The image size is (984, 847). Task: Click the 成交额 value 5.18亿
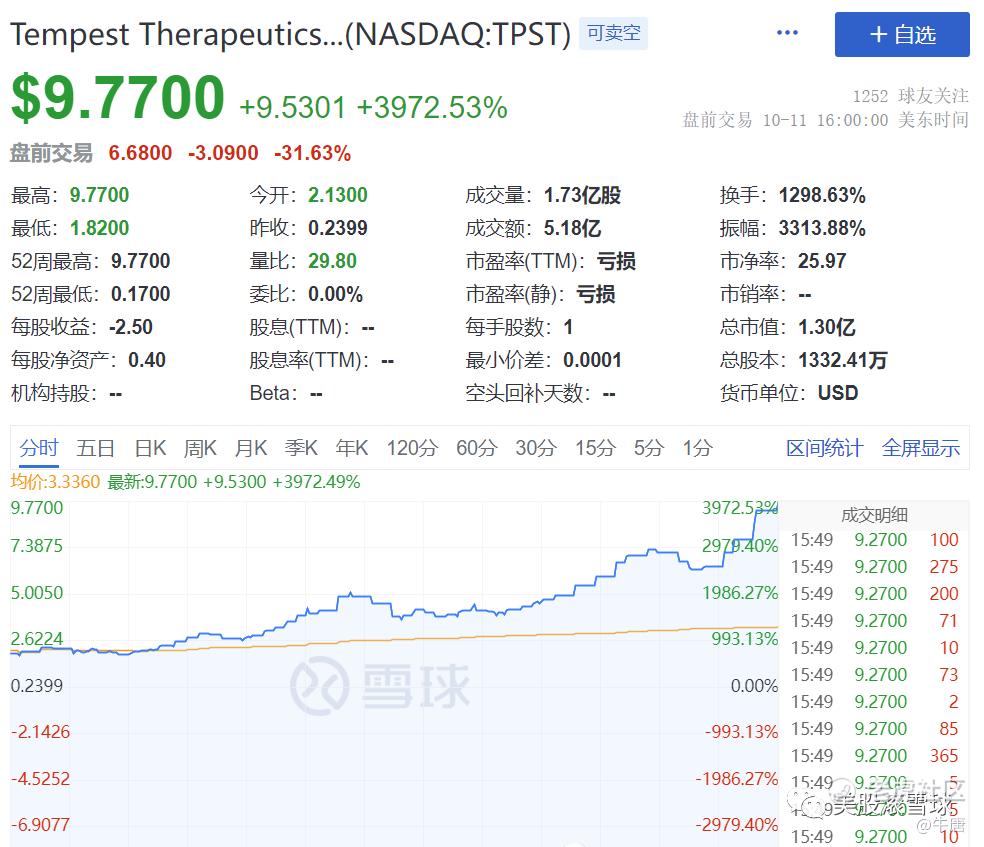pos(572,228)
